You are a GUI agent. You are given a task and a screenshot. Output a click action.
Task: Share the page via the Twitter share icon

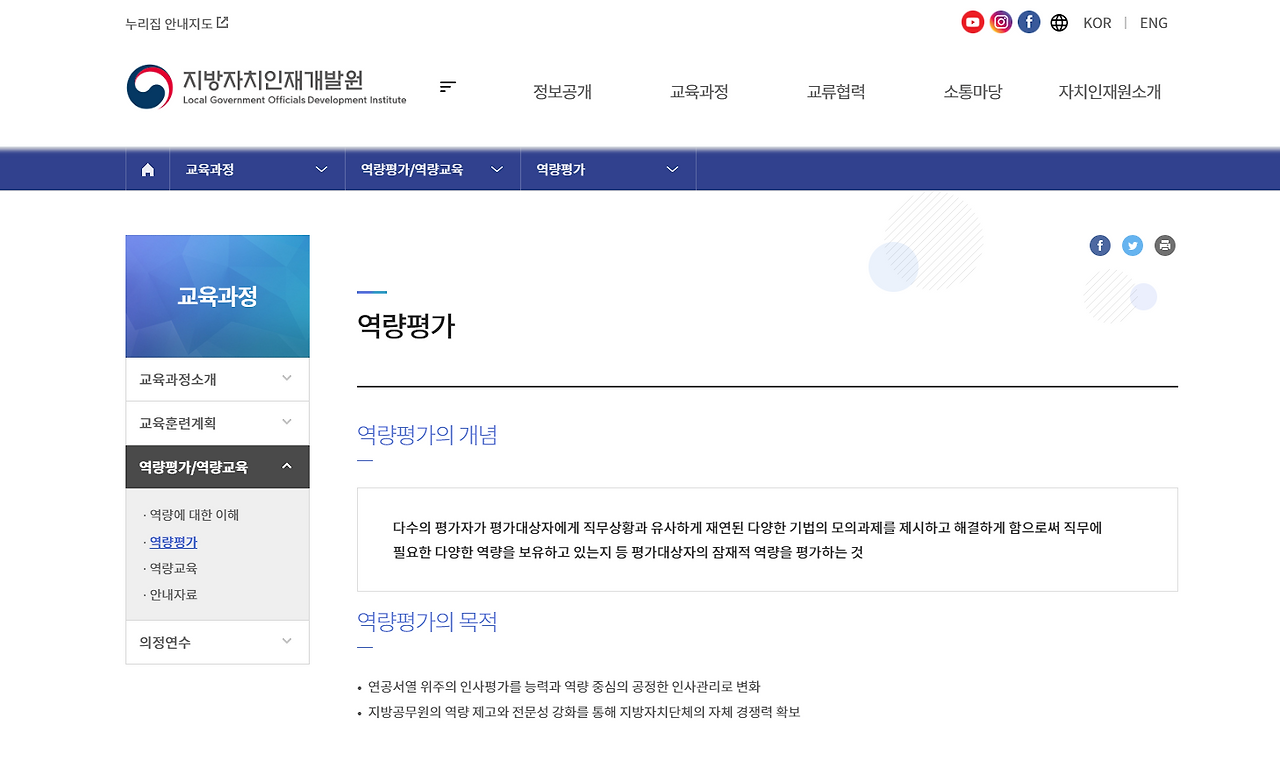1132,245
